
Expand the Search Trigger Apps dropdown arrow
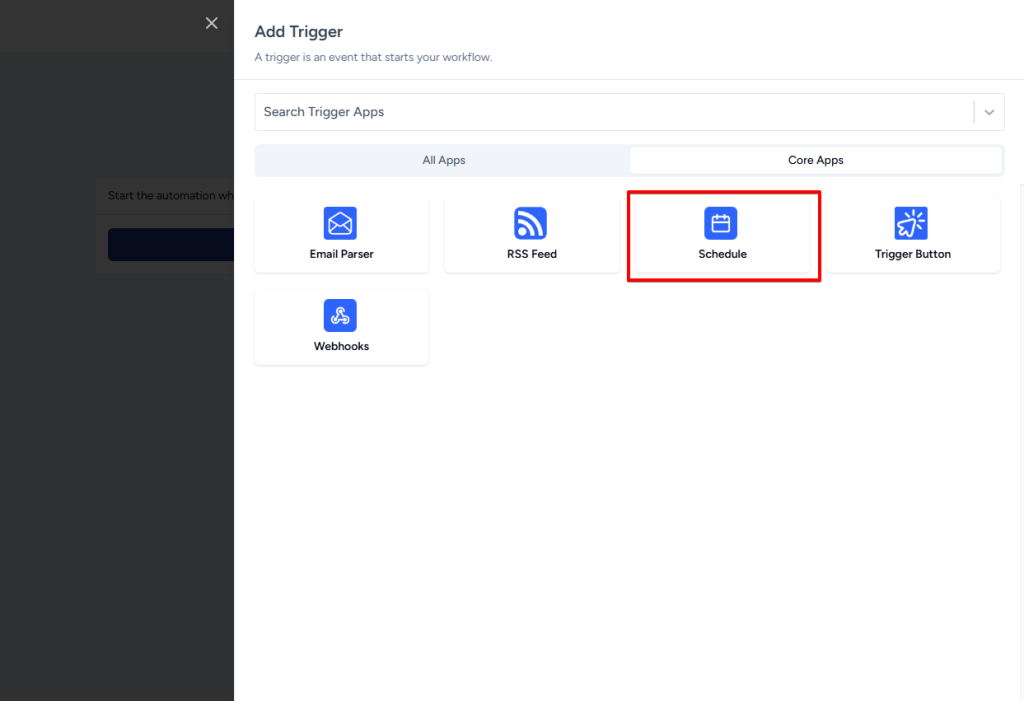(989, 112)
